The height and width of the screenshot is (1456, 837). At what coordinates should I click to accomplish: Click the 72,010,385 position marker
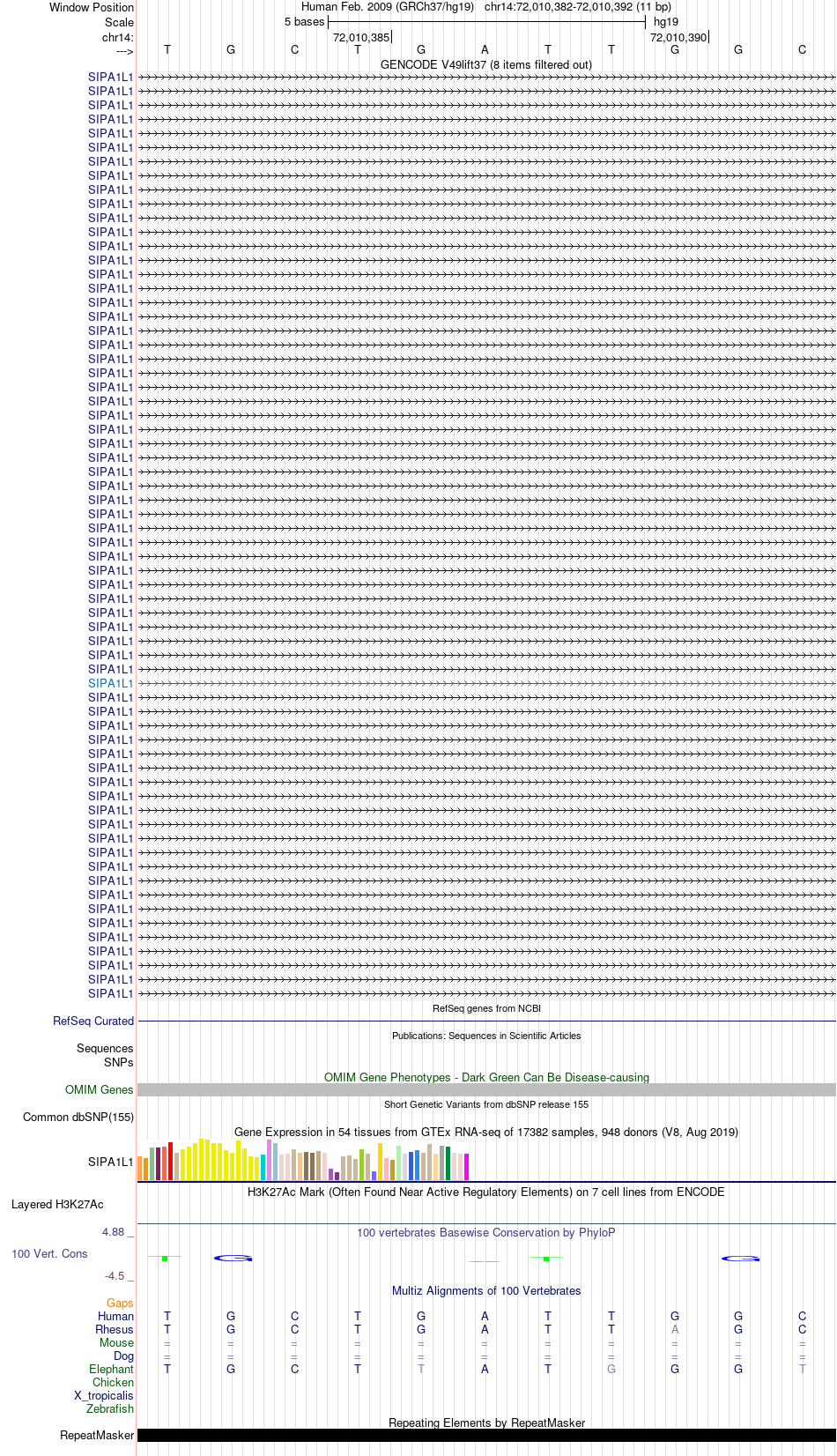(361, 38)
